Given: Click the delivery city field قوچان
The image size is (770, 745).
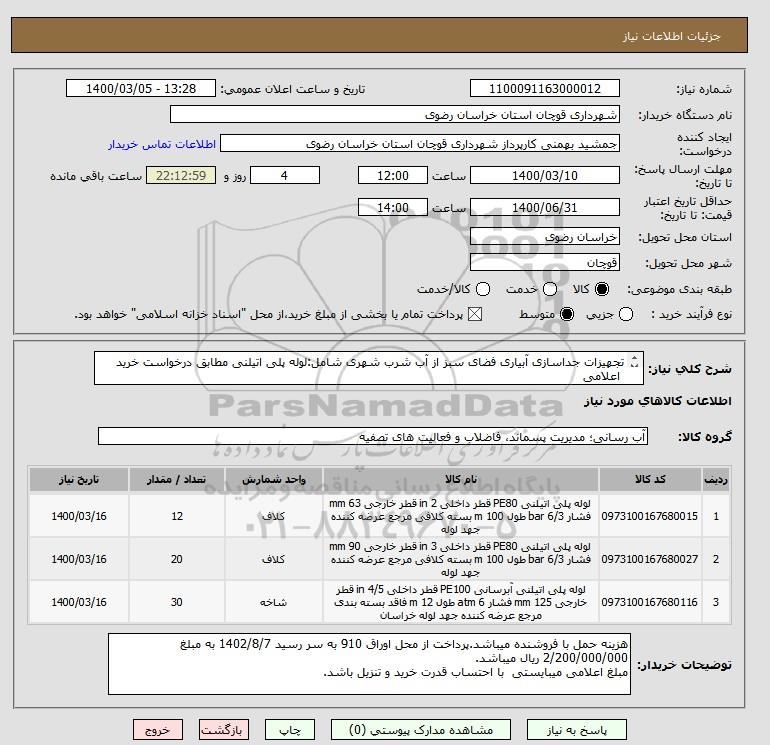Looking at the screenshot, I should pos(545,262).
